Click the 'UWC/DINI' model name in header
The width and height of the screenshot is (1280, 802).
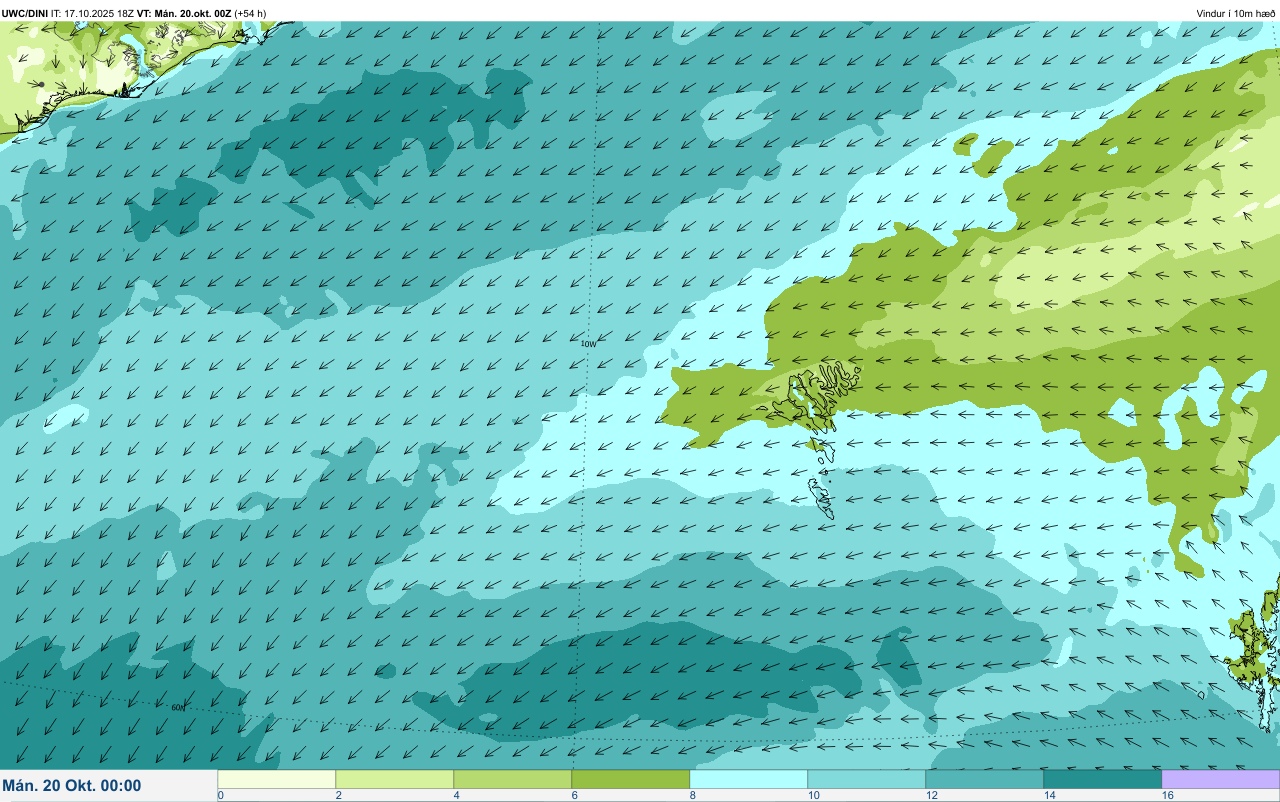25,13
